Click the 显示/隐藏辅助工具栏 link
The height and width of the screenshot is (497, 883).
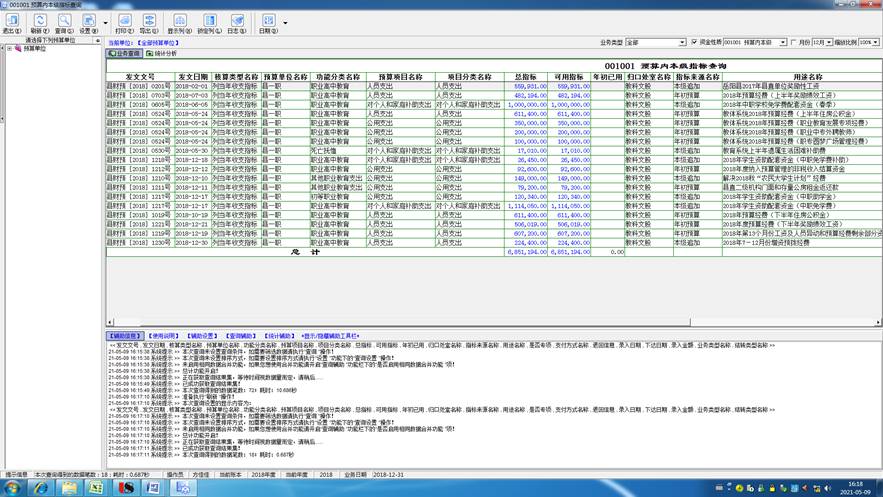330,336
